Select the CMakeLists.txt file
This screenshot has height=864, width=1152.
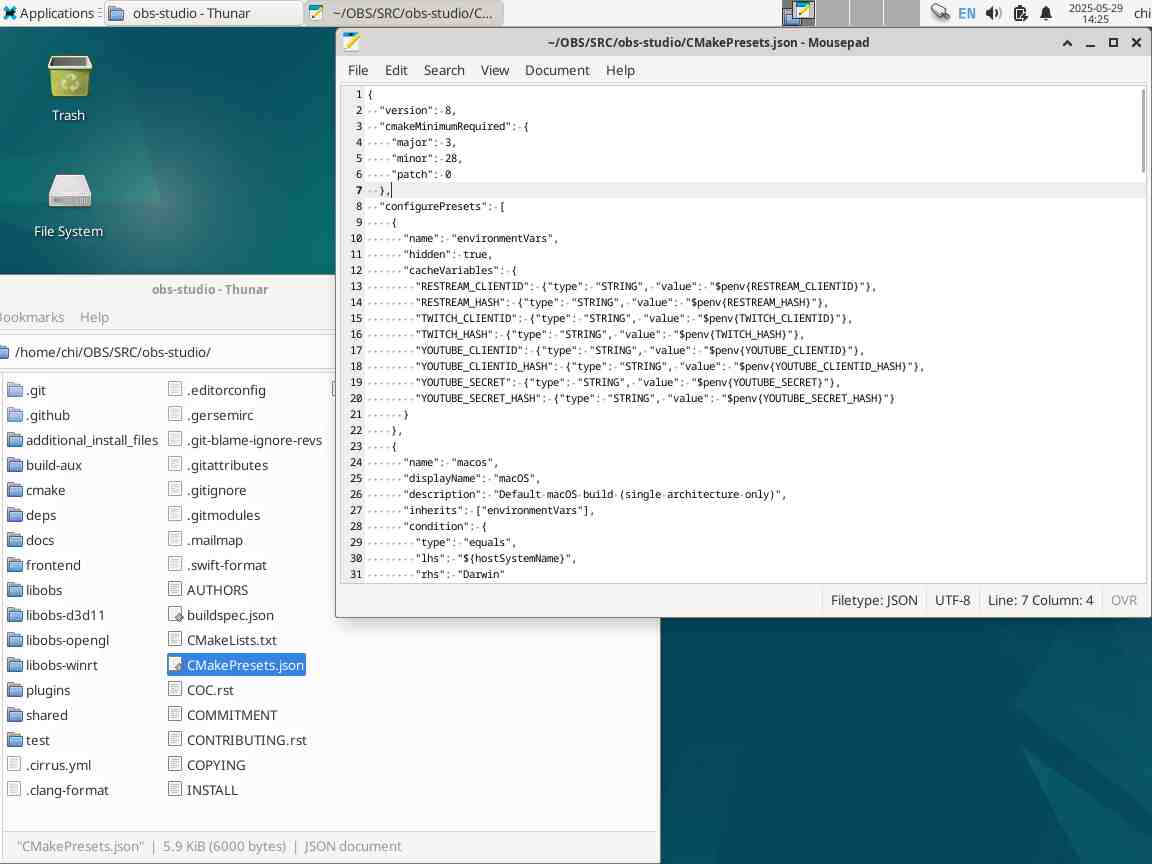223,640
